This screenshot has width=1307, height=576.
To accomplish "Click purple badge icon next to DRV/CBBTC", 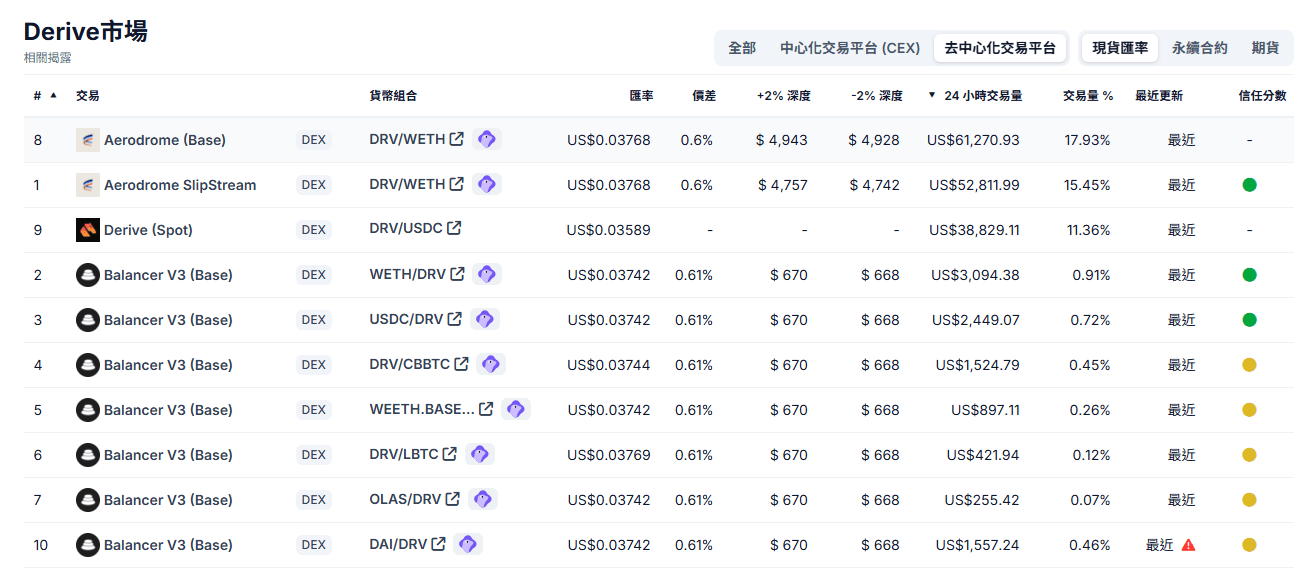I will point(490,364).
